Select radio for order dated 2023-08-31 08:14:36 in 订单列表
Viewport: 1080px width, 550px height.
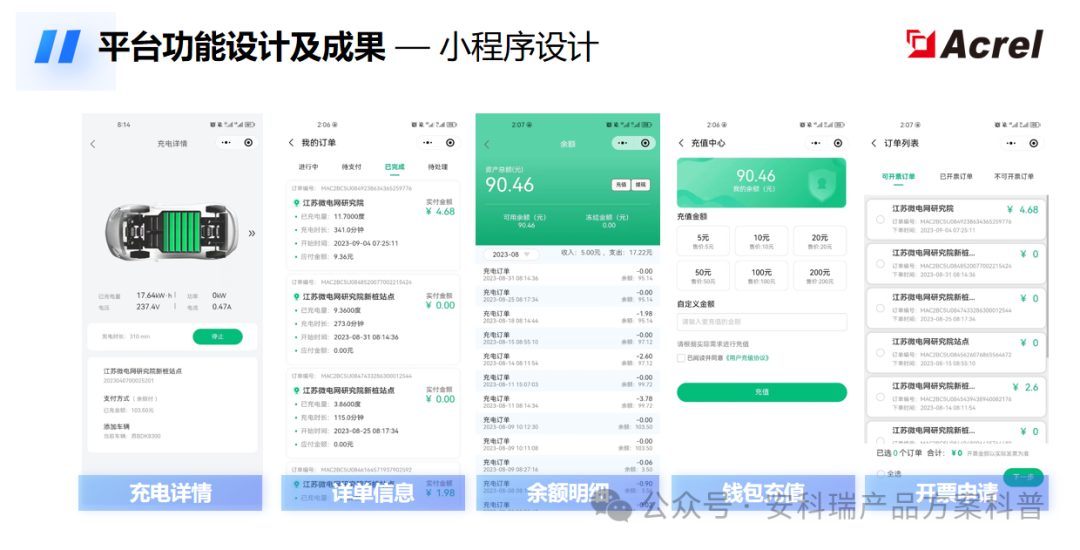click(880, 264)
